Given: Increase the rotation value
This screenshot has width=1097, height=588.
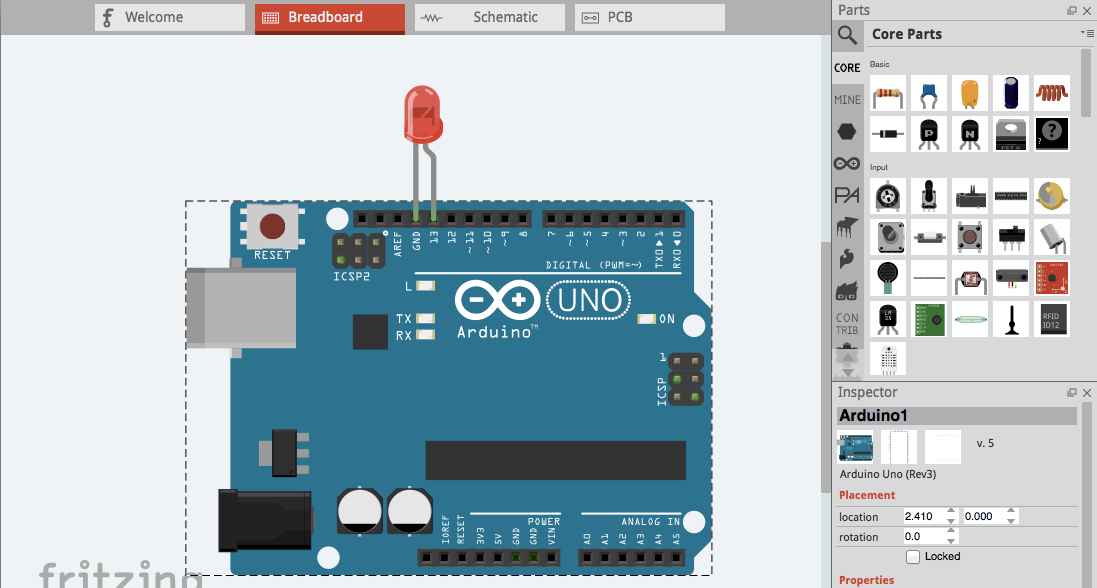Looking at the screenshot, I should click(951, 533).
